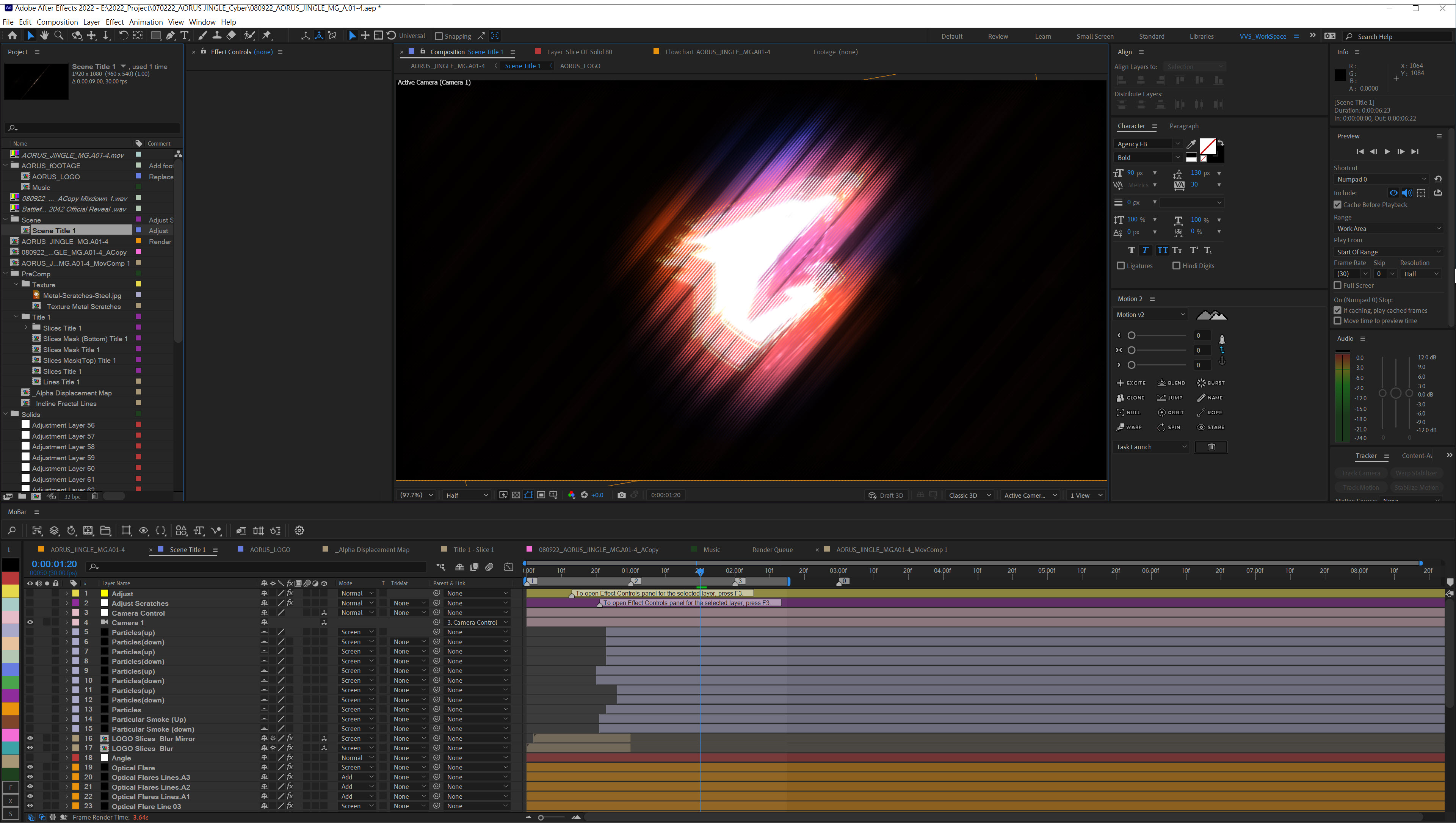Toggle the Snapping checkbox
This screenshot has height=823, width=1456.
click(439, 36)
